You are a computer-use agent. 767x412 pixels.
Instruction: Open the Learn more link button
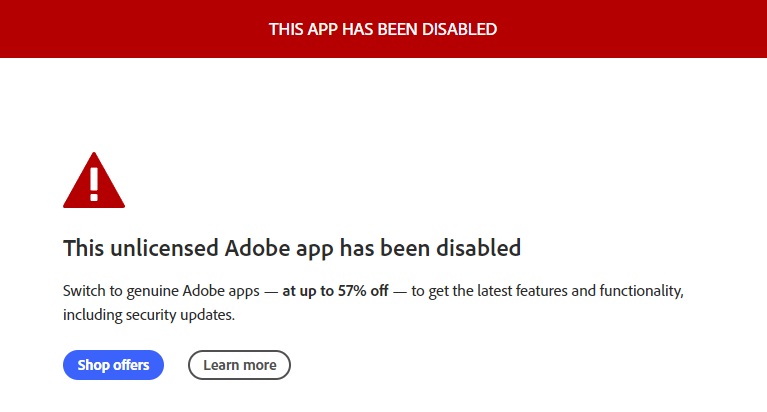[239, 365]
